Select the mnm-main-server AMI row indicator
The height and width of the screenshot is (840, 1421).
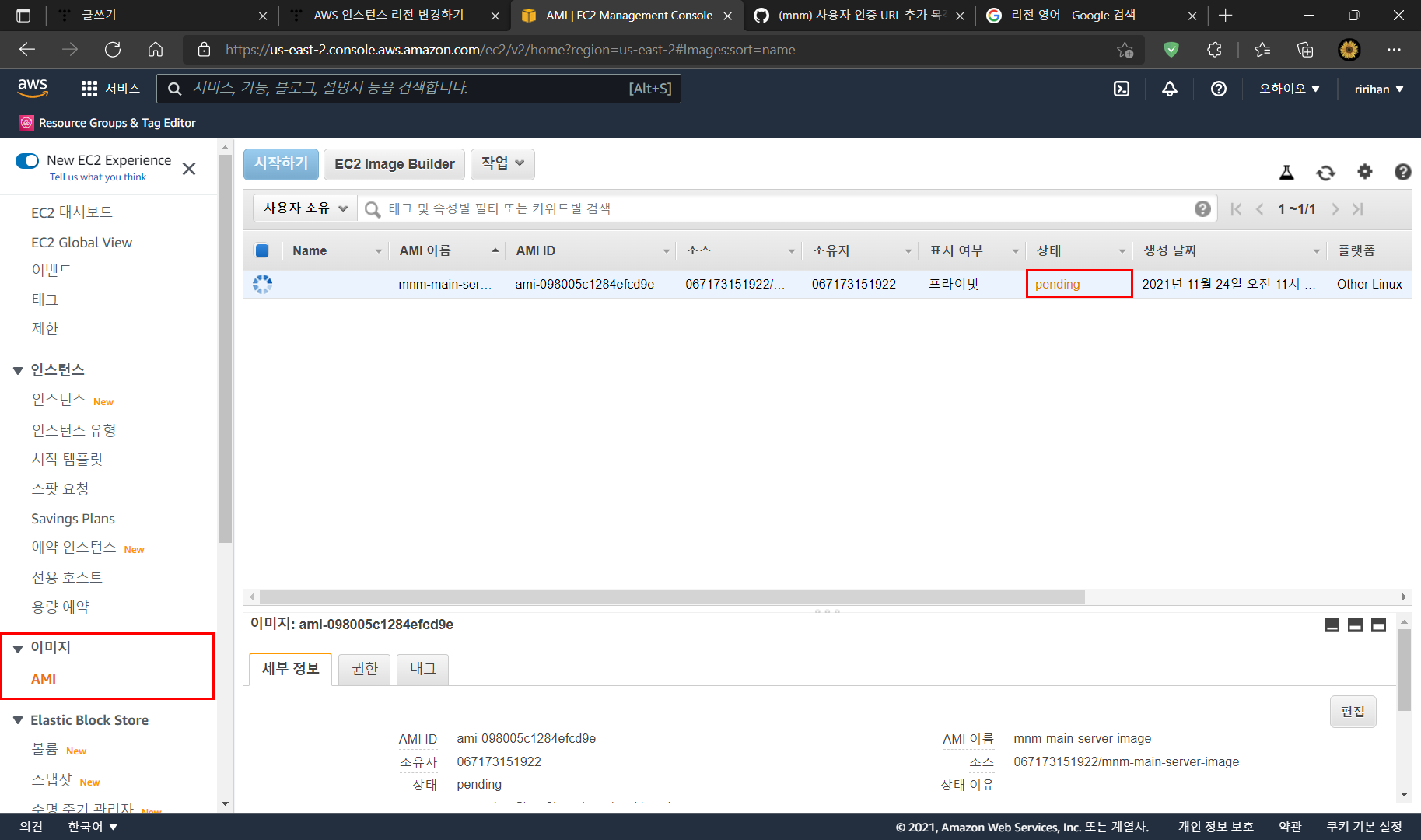coord(262,284)
